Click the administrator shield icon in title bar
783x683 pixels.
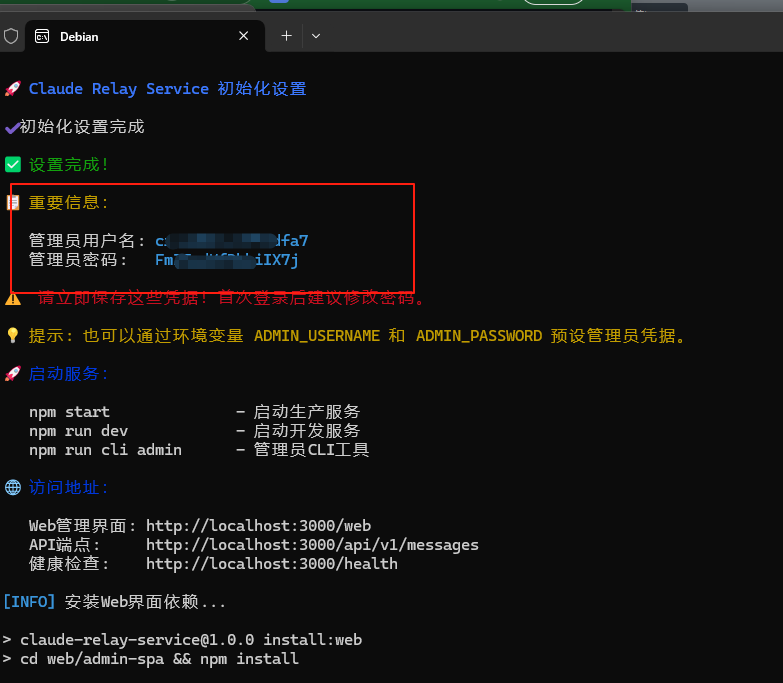(11, 36)
